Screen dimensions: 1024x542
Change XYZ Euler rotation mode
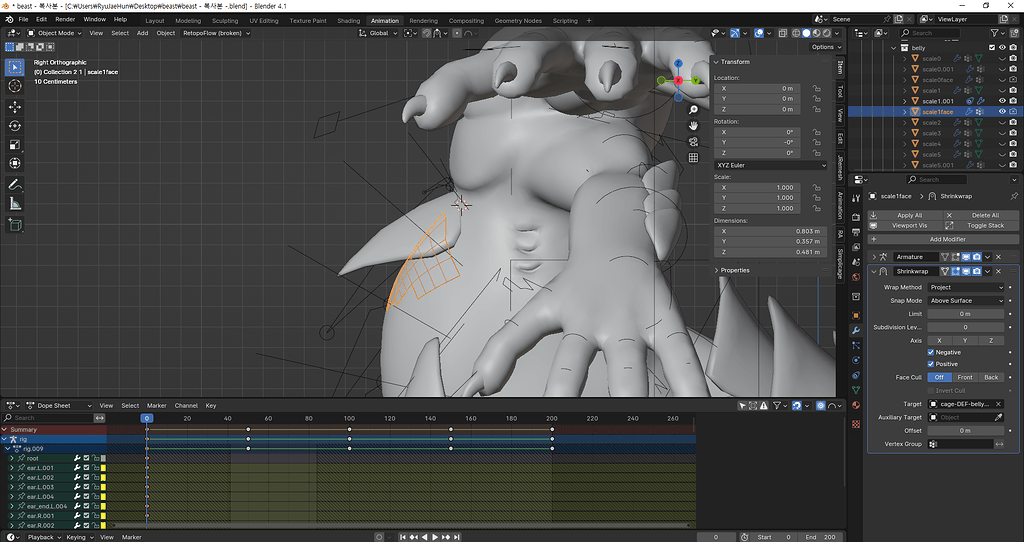(771, 165)
